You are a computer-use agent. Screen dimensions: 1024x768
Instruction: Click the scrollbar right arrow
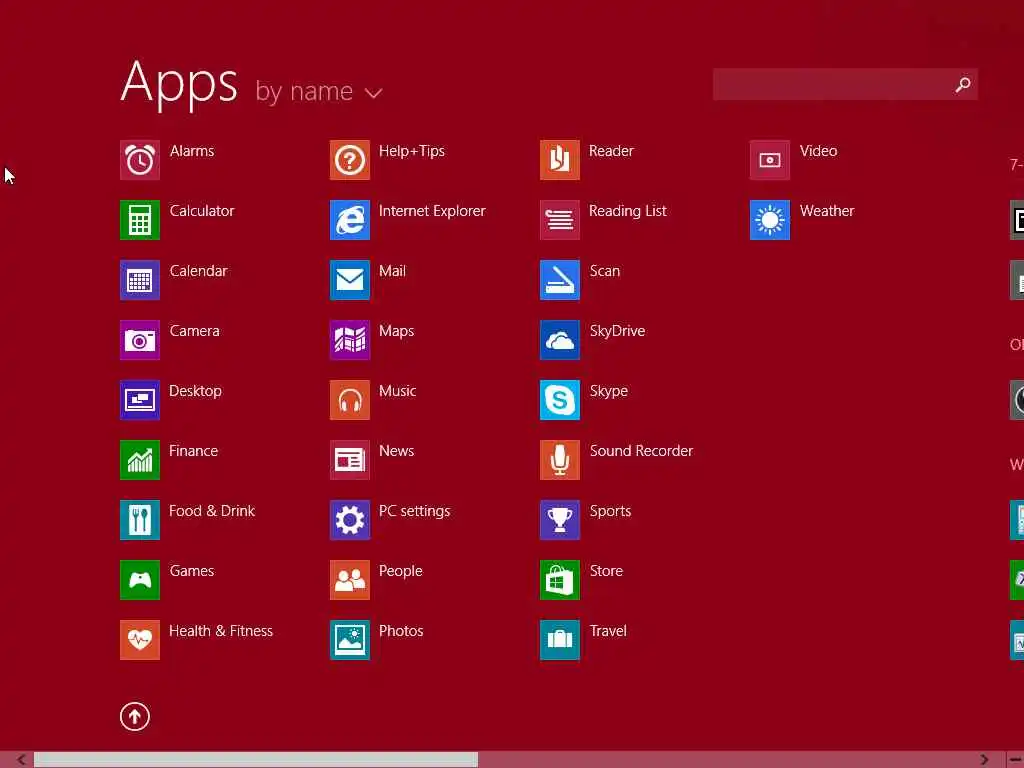tap(984, 760)
